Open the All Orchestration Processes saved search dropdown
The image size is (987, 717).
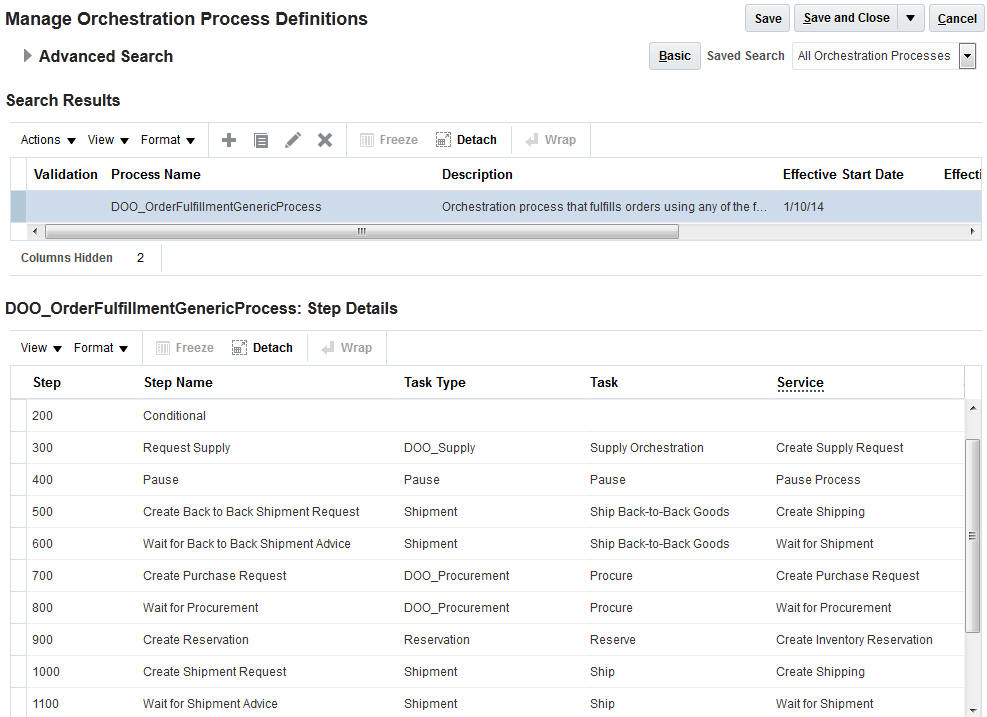[966, 56]
